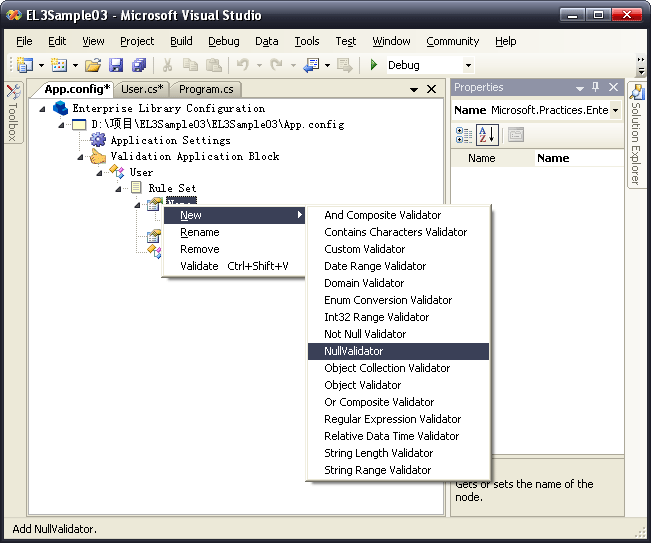
Task: Switch to the User.cs tab
Action: 142,89
